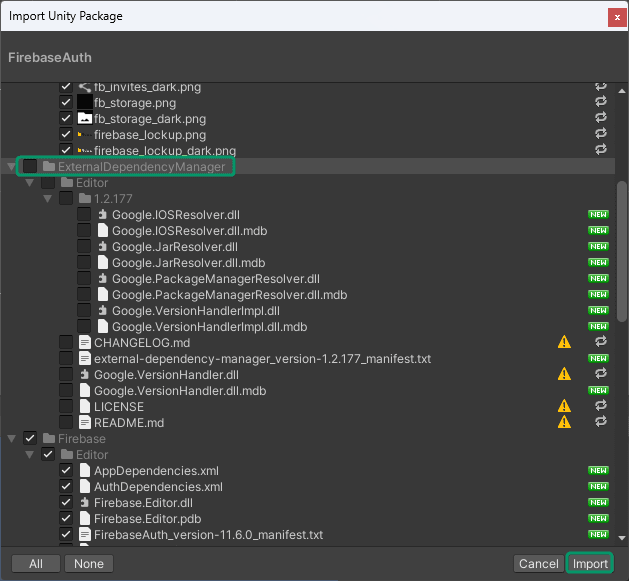Deselect everything with None button

point(89,563)
